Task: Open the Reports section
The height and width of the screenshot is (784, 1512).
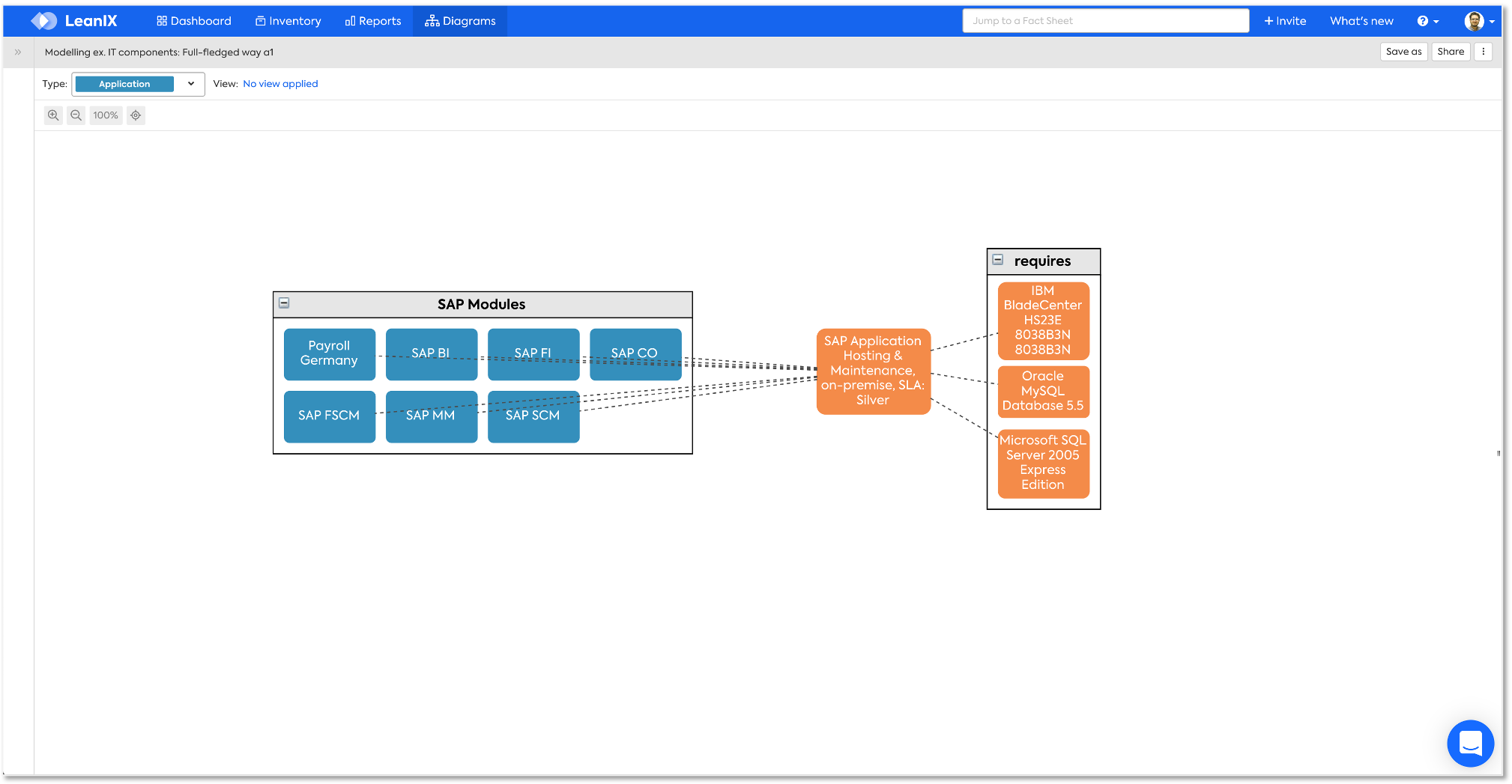Action: [x=373, y=21]
